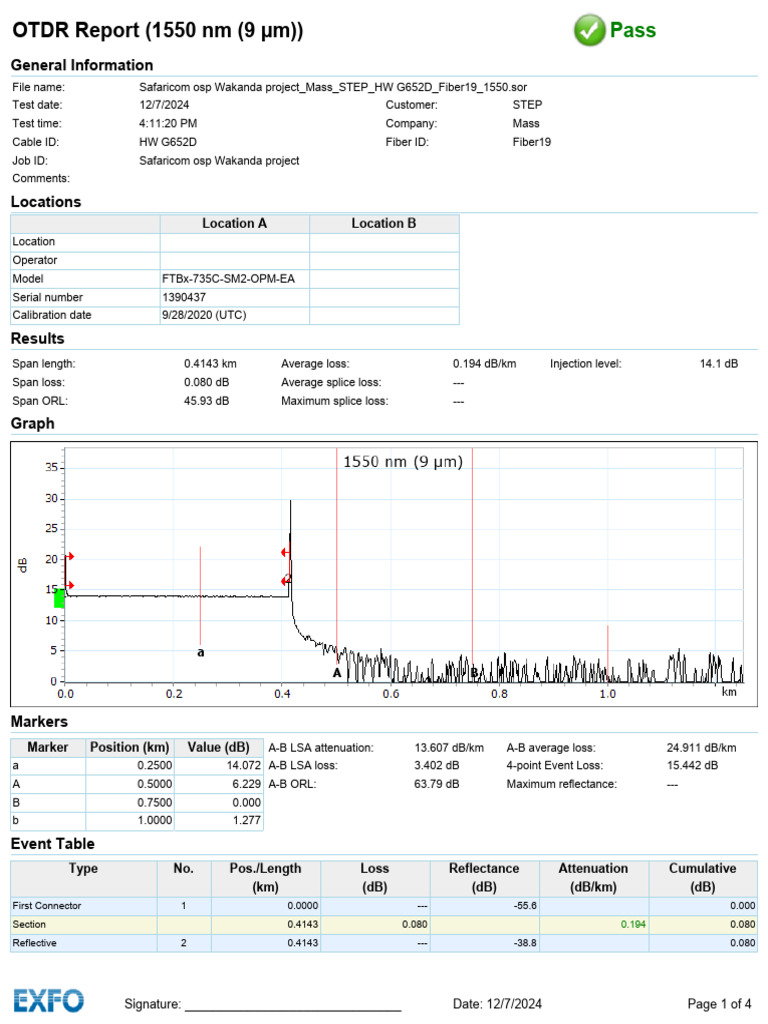Image resolution: width=768 pixels, height=1024 pixels.
Task: Click the Company value Mass
Action: 526,123
